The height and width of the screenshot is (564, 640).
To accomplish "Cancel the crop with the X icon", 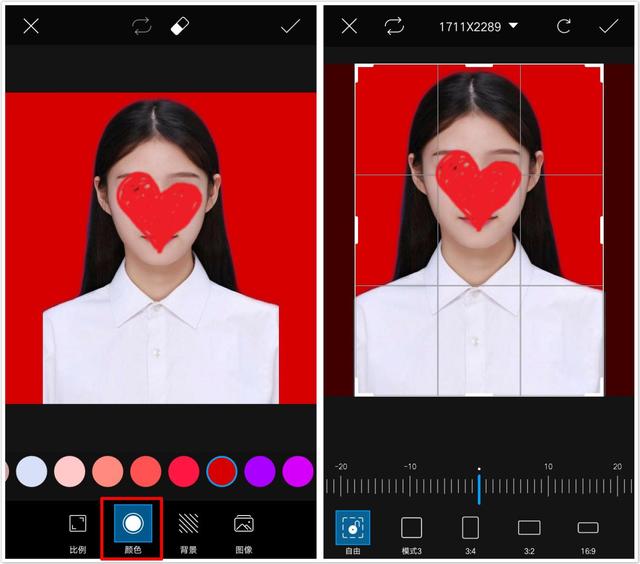I will (x=349, y=26).
